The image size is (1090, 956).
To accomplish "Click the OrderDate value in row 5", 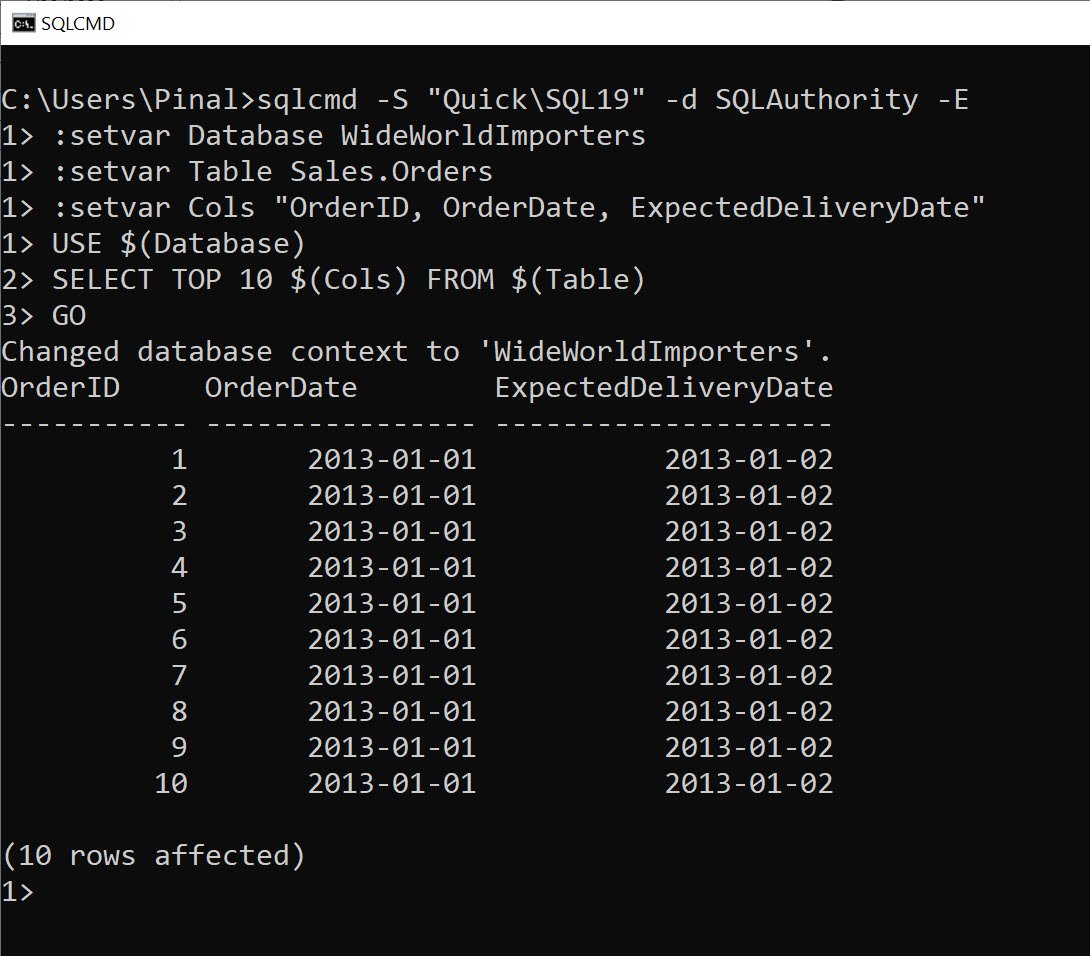I will [391, 603].
